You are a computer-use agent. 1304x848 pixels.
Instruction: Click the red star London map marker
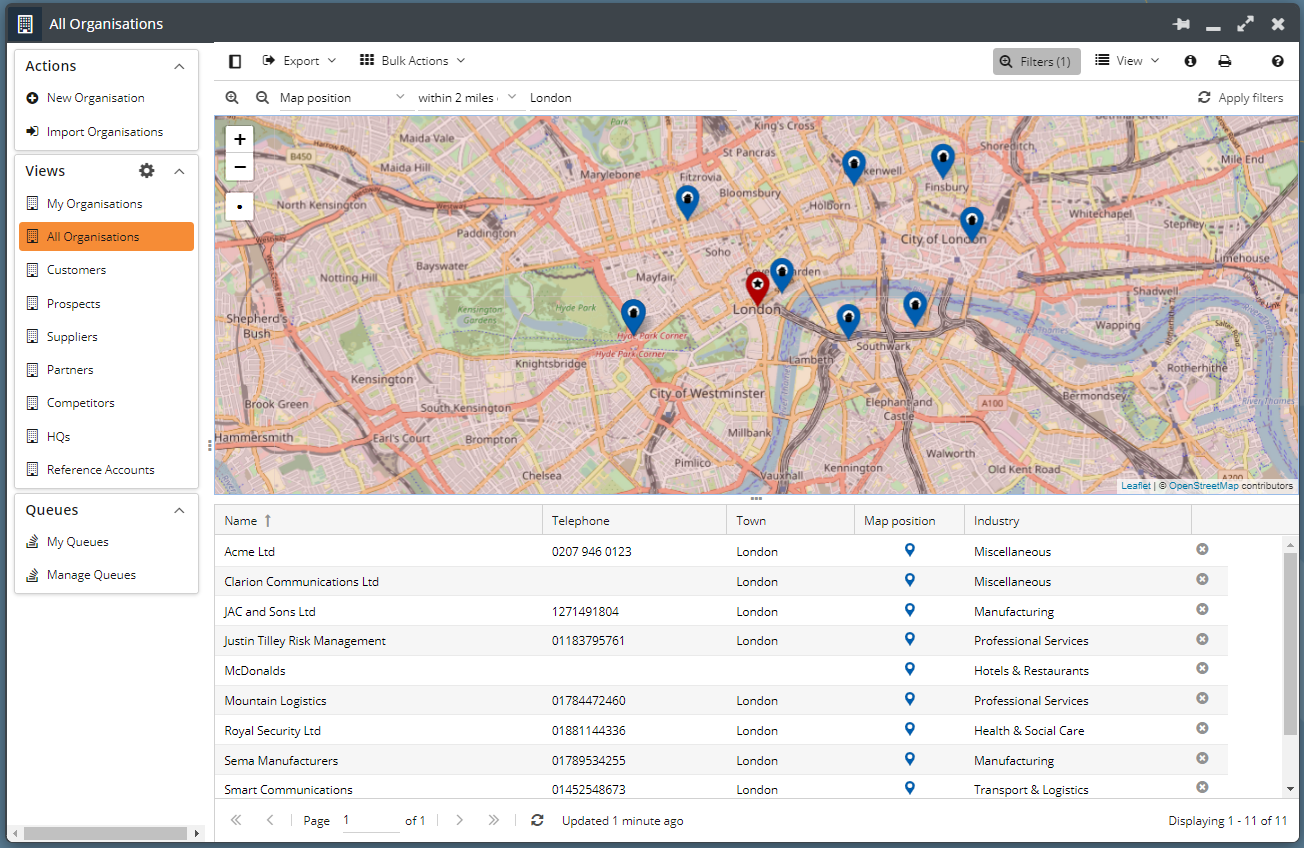pos(758,287)
